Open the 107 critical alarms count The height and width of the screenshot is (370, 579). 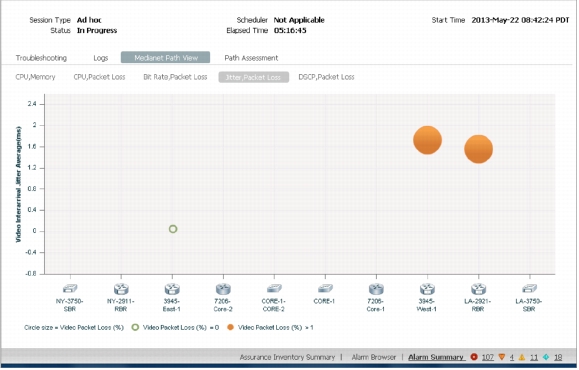(488, 357)
